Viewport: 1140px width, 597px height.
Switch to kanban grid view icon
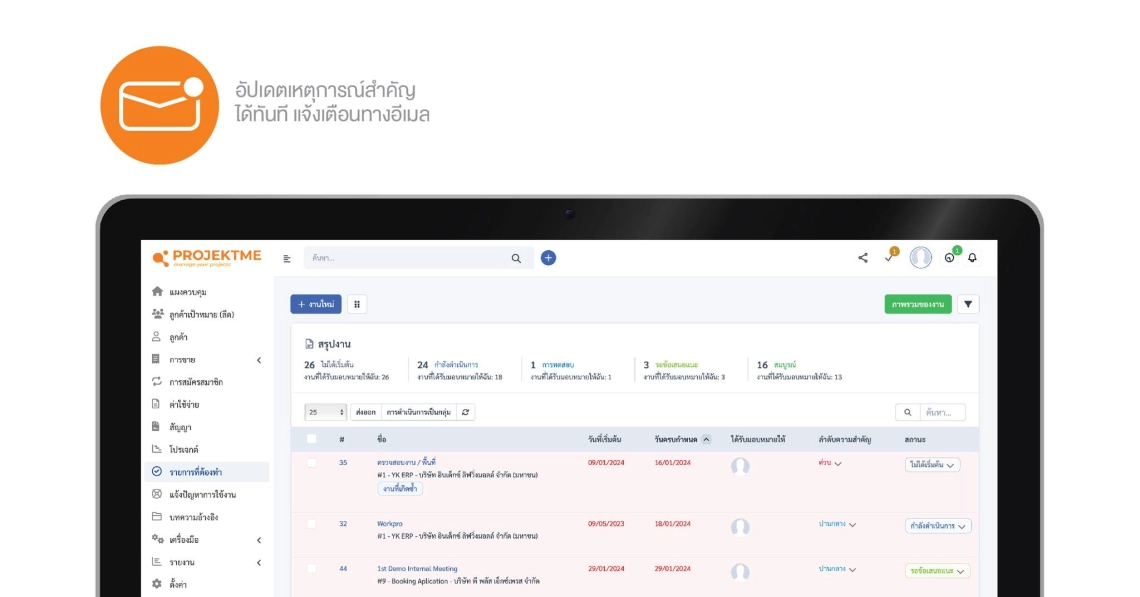pyautogui.click(x=357, y=304)
